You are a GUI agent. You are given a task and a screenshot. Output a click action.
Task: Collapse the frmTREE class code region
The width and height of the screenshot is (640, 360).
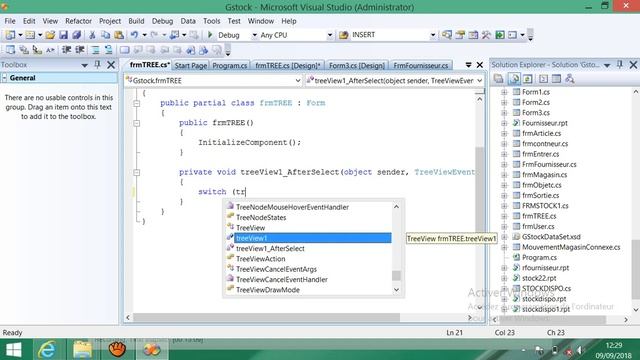click(137, 103)
